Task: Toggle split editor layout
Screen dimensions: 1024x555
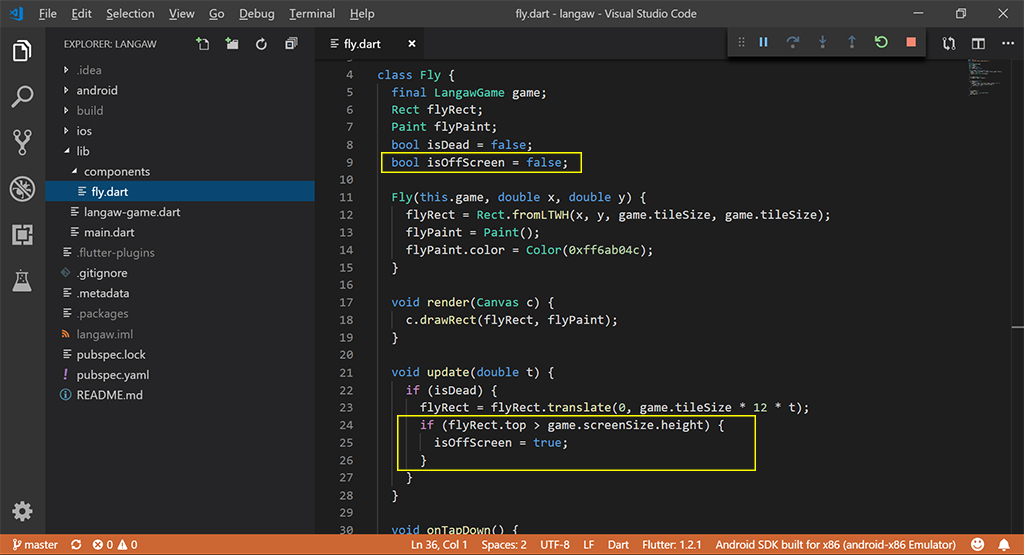Action: tap(978, 44)
